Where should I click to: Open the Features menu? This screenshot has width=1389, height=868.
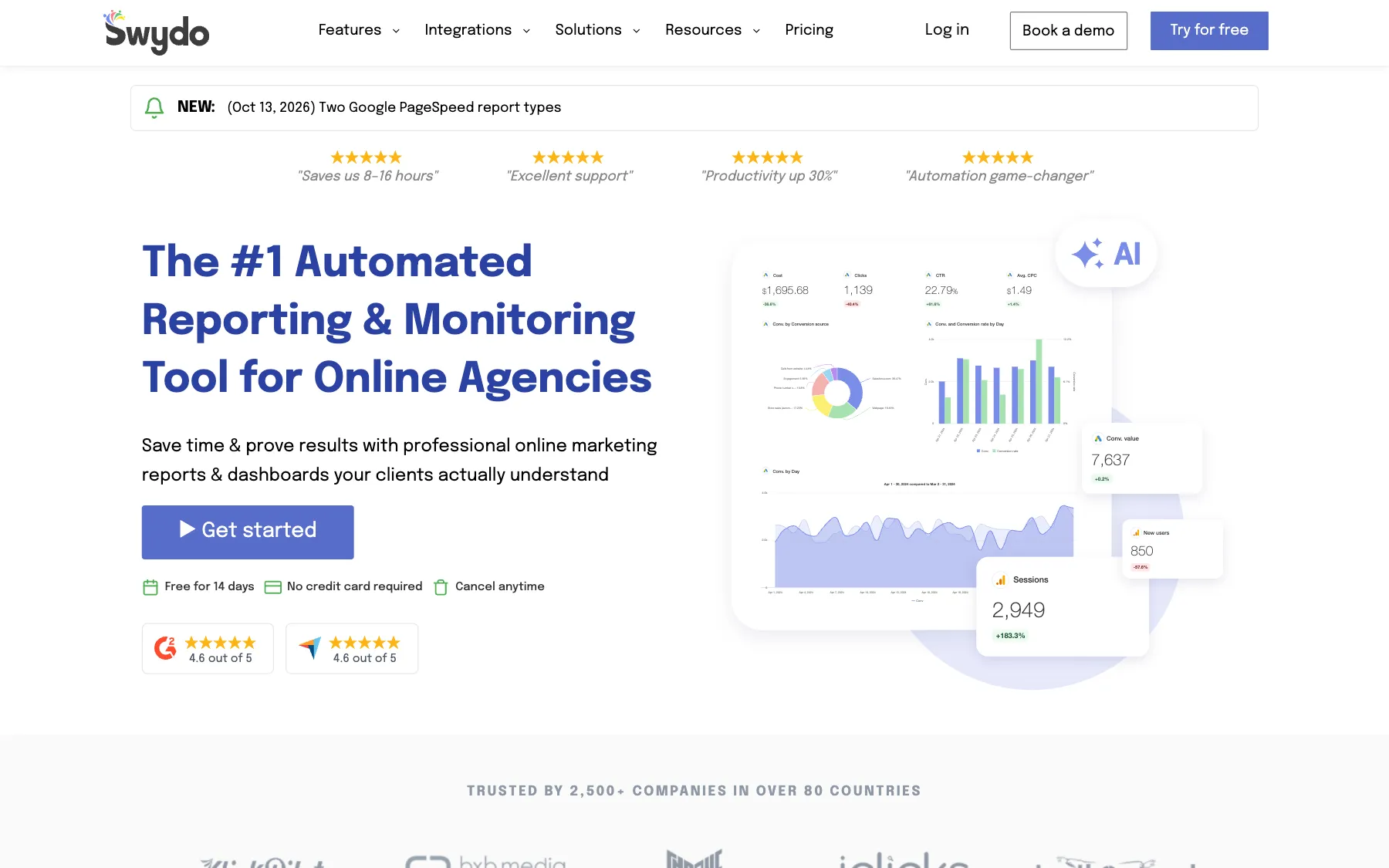pyautogui.click(x=350, y=30)
